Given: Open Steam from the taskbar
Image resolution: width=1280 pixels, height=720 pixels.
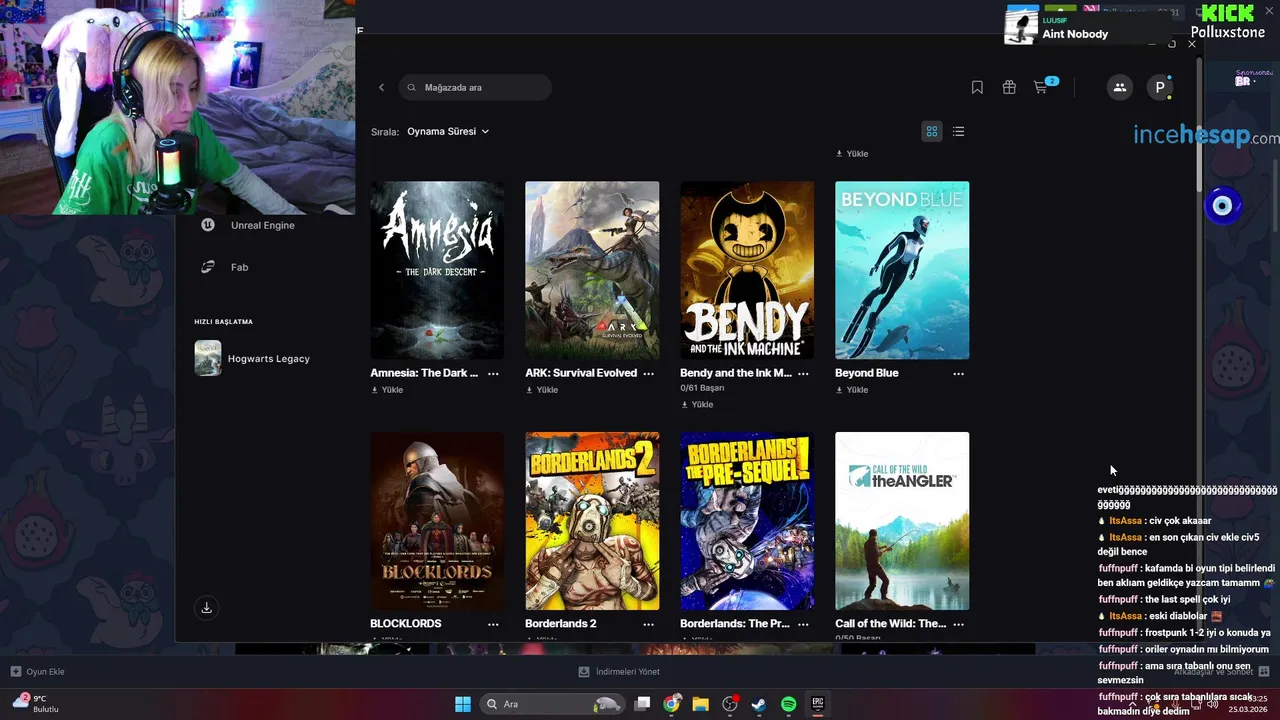Looking at the screenshot, I should tap(759, 704).
